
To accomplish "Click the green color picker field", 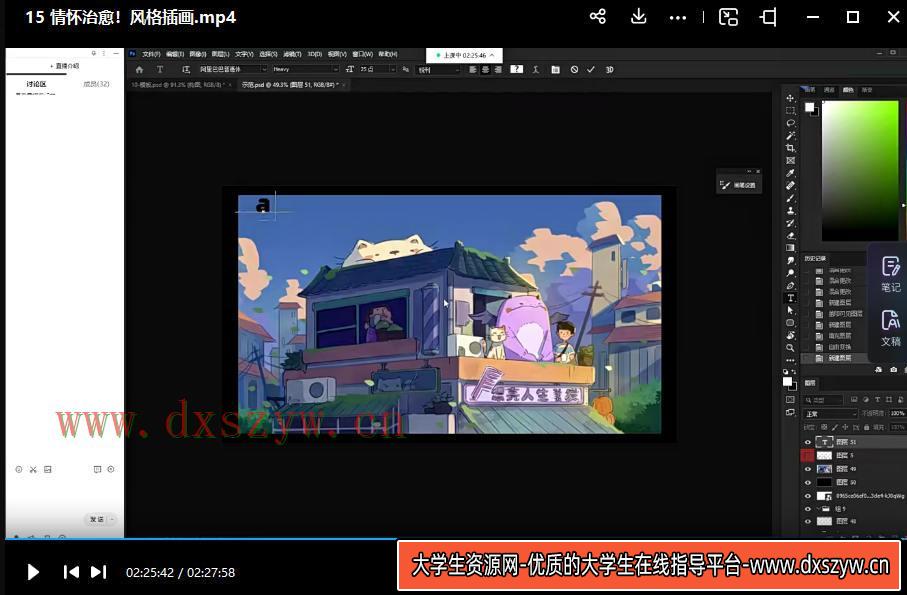I will tap(861, 171).
